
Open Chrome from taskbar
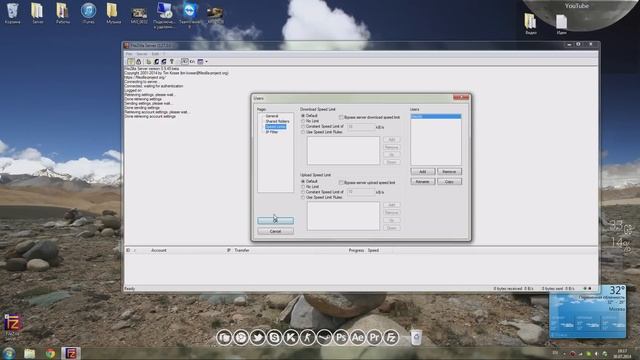(x=50, y=353)
